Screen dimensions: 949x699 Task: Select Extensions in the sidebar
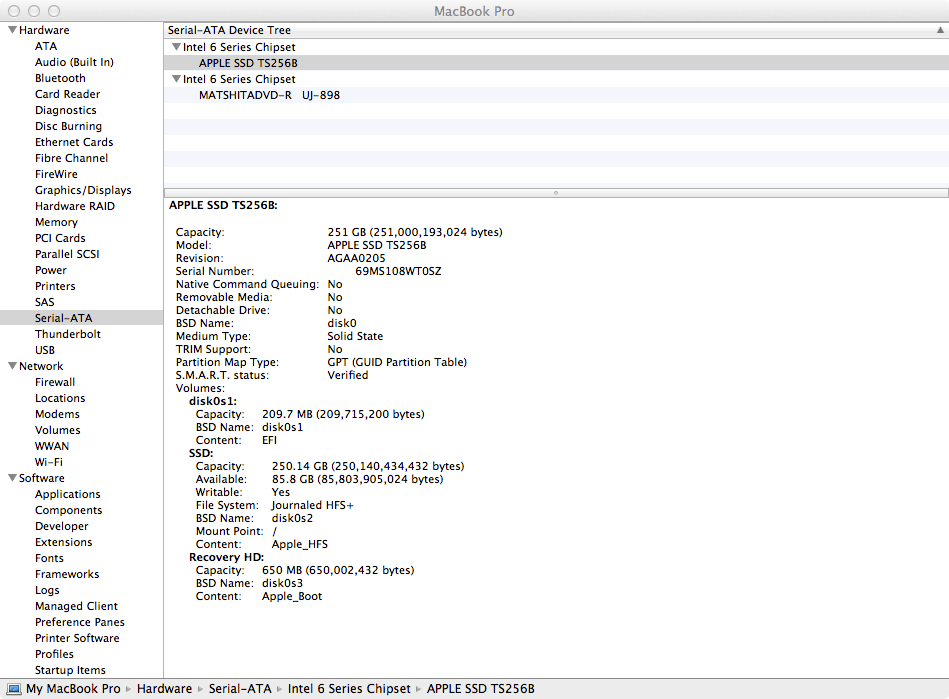64,542
